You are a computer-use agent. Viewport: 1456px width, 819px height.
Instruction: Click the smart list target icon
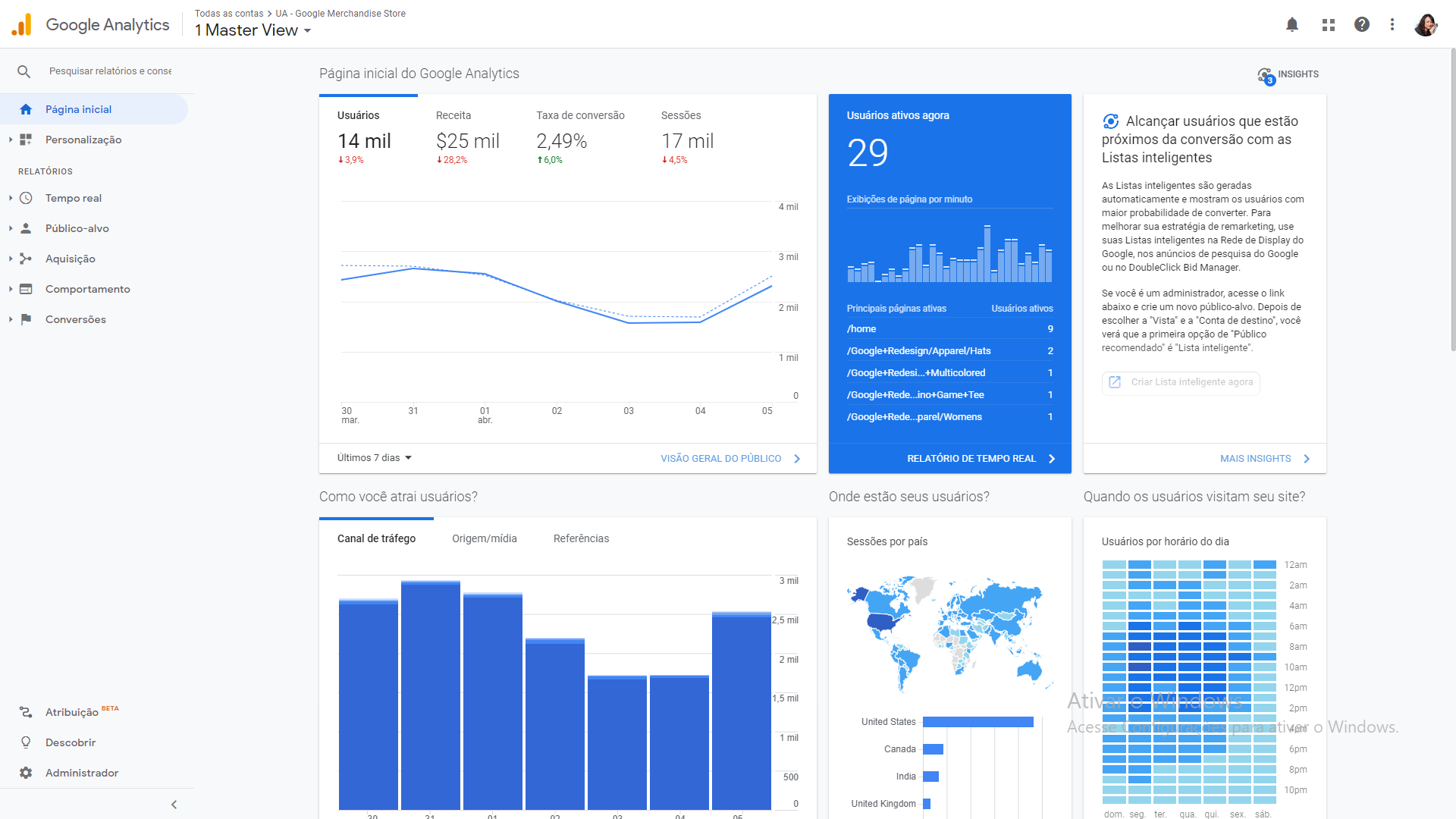coord(1111,121)
